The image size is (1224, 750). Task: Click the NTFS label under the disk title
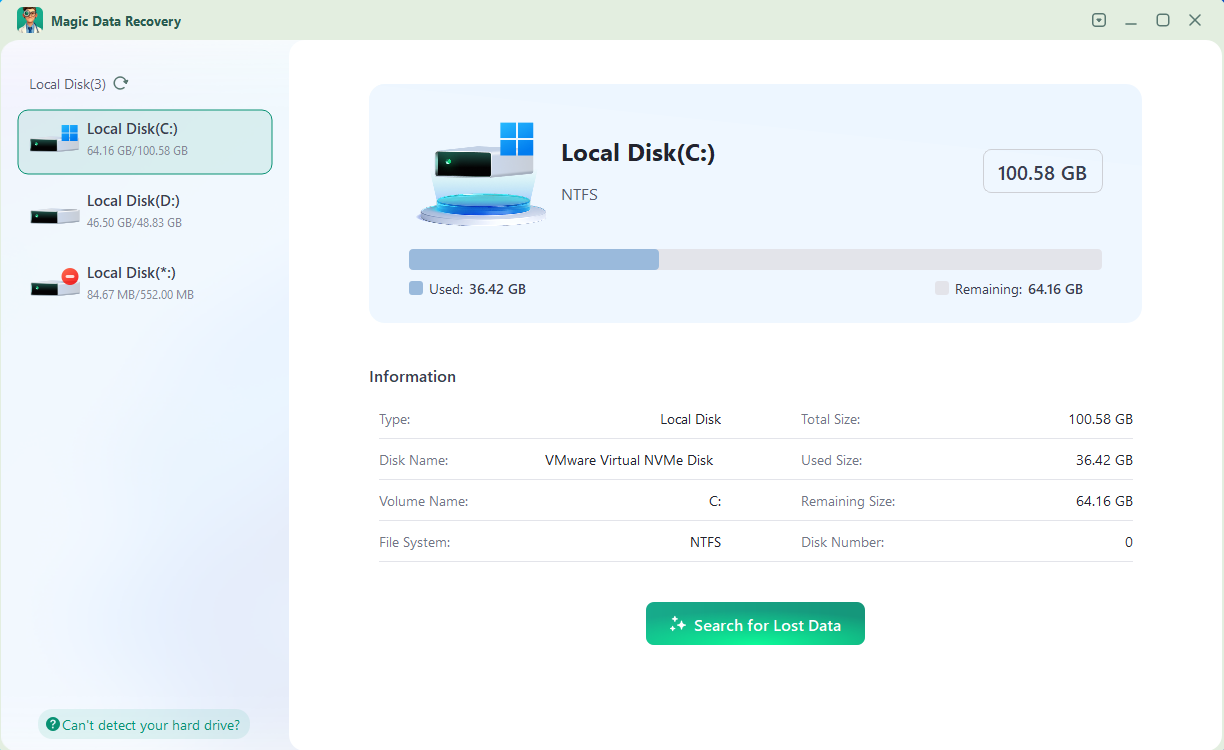pos(579,195)
